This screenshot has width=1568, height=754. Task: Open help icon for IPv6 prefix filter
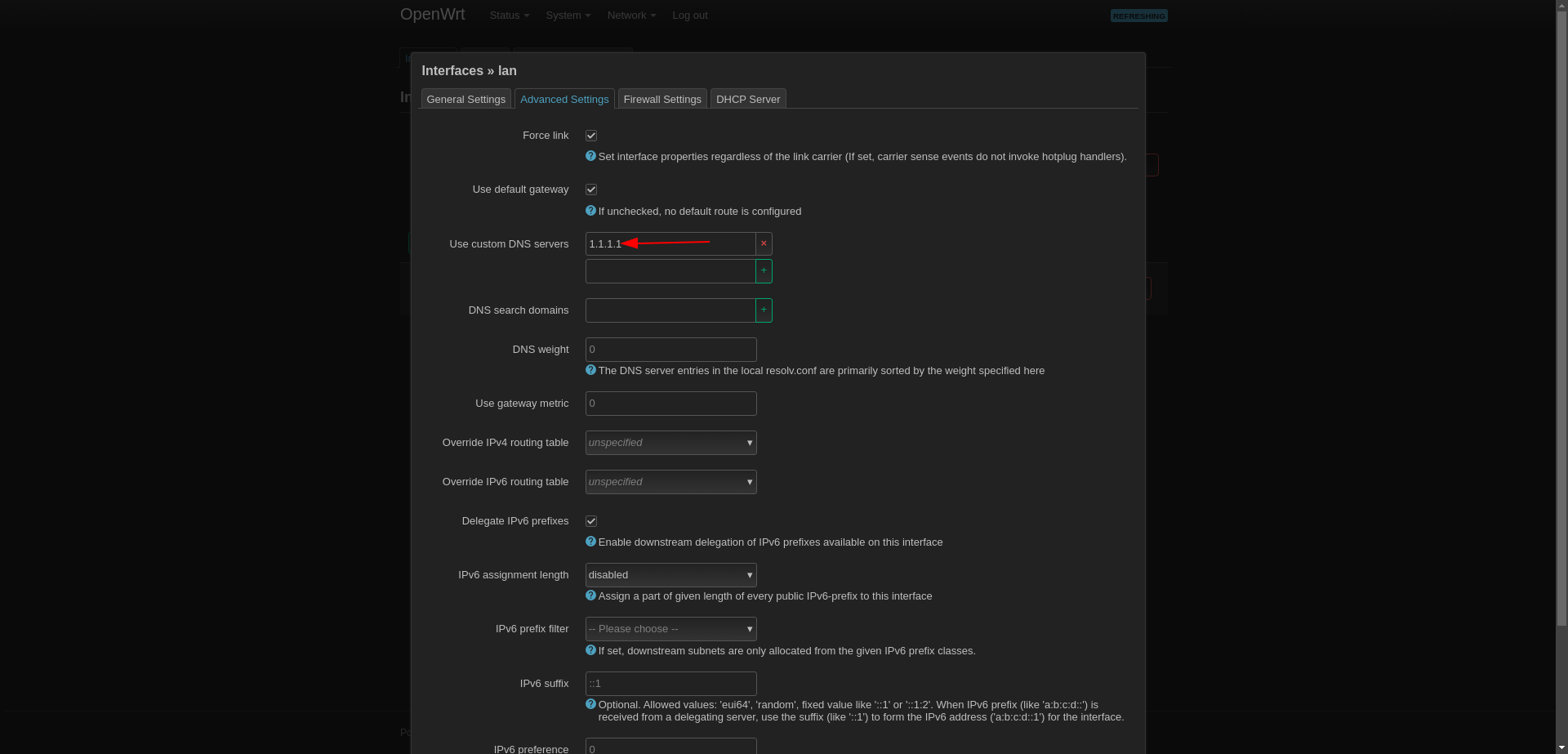pyautogui.click(x=590, y=650)
